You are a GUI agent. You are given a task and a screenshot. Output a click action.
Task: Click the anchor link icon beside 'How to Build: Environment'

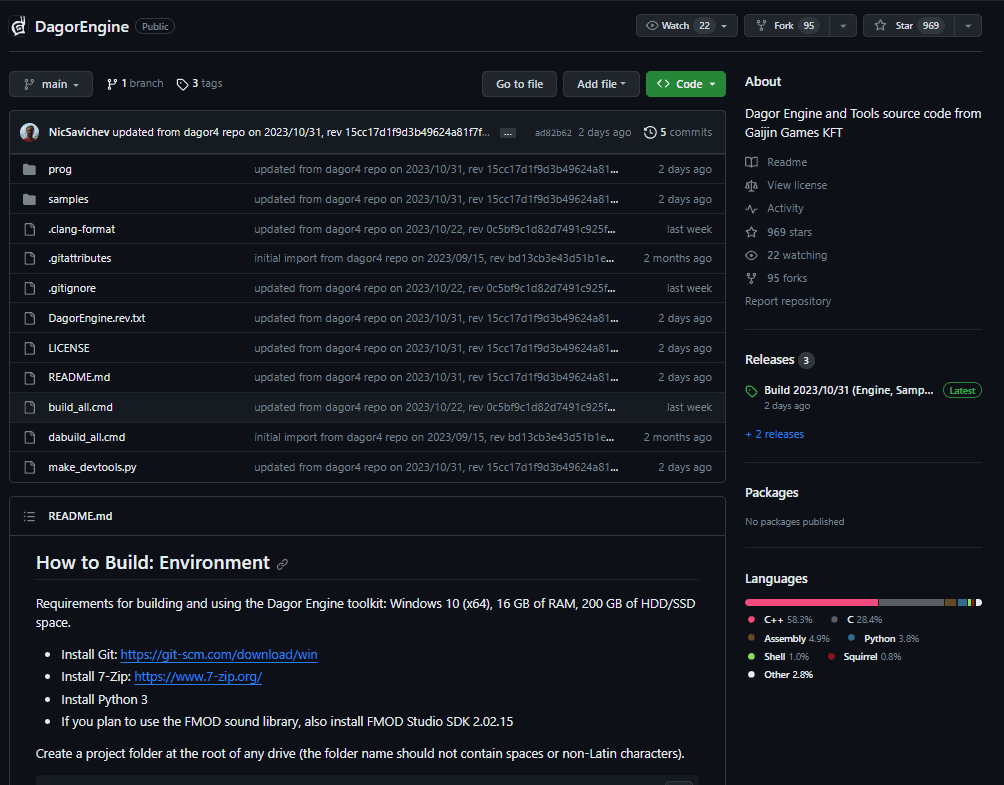[282, 563]
